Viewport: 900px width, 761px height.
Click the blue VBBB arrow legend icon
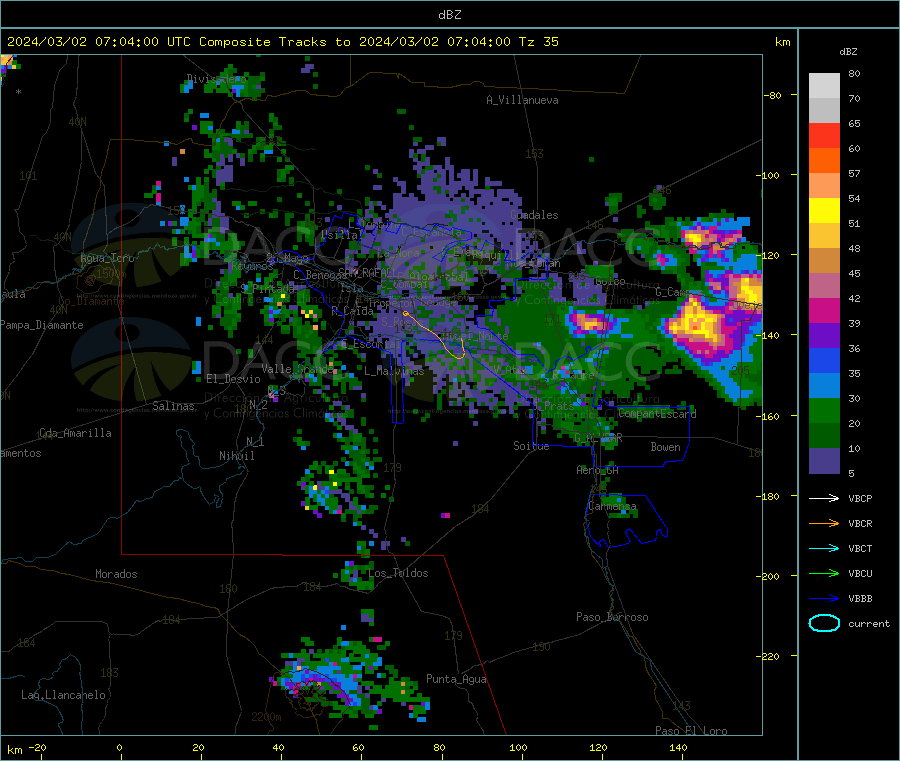click(x=824, y=598)
